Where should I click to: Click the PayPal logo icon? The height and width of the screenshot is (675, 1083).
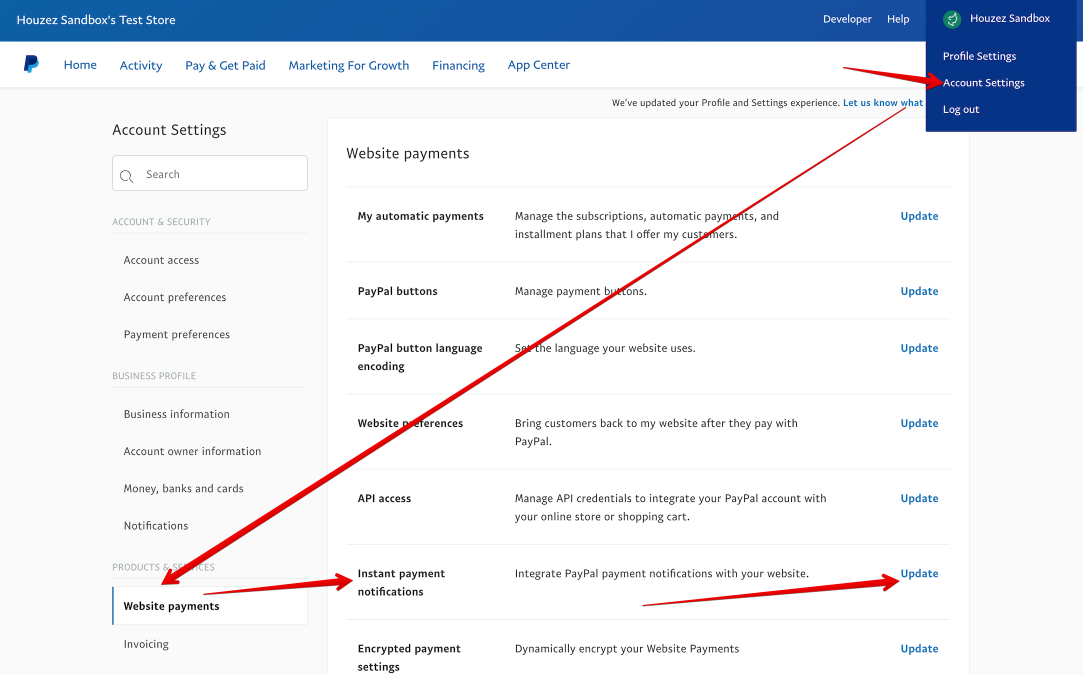point(31,64)
